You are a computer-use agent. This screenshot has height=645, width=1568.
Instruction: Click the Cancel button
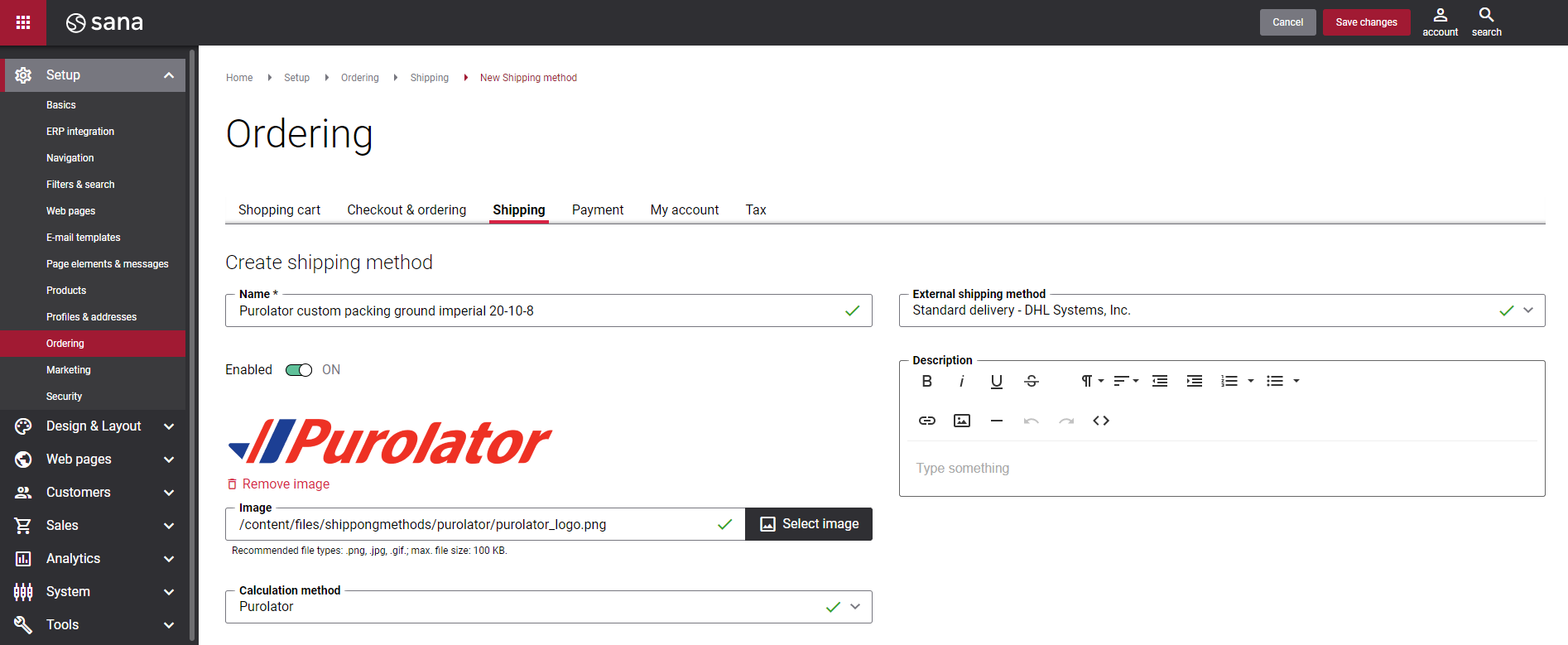(x=1288, y=22)
